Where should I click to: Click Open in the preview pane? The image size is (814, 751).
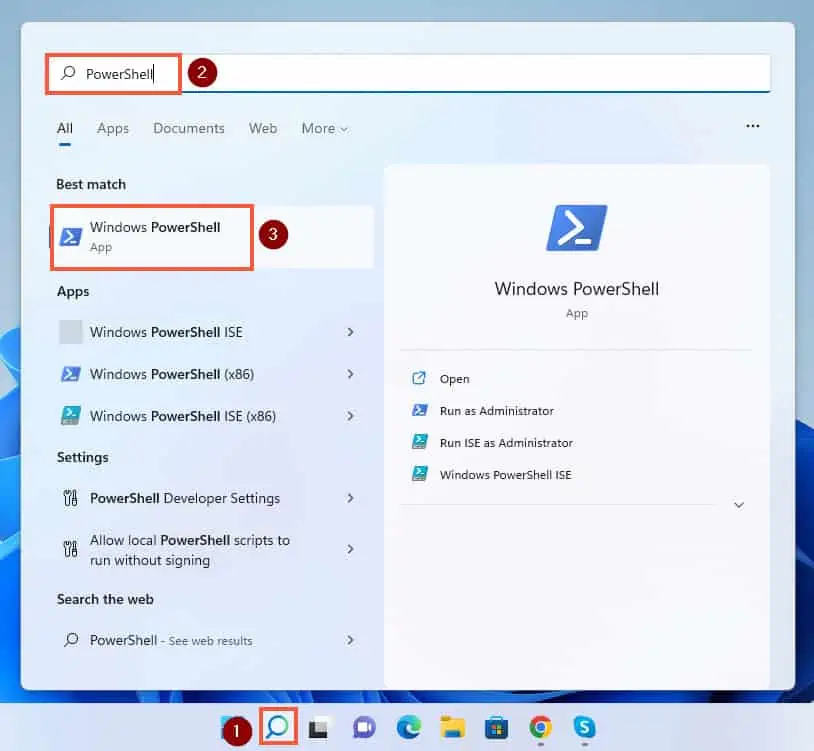(454, 379)
